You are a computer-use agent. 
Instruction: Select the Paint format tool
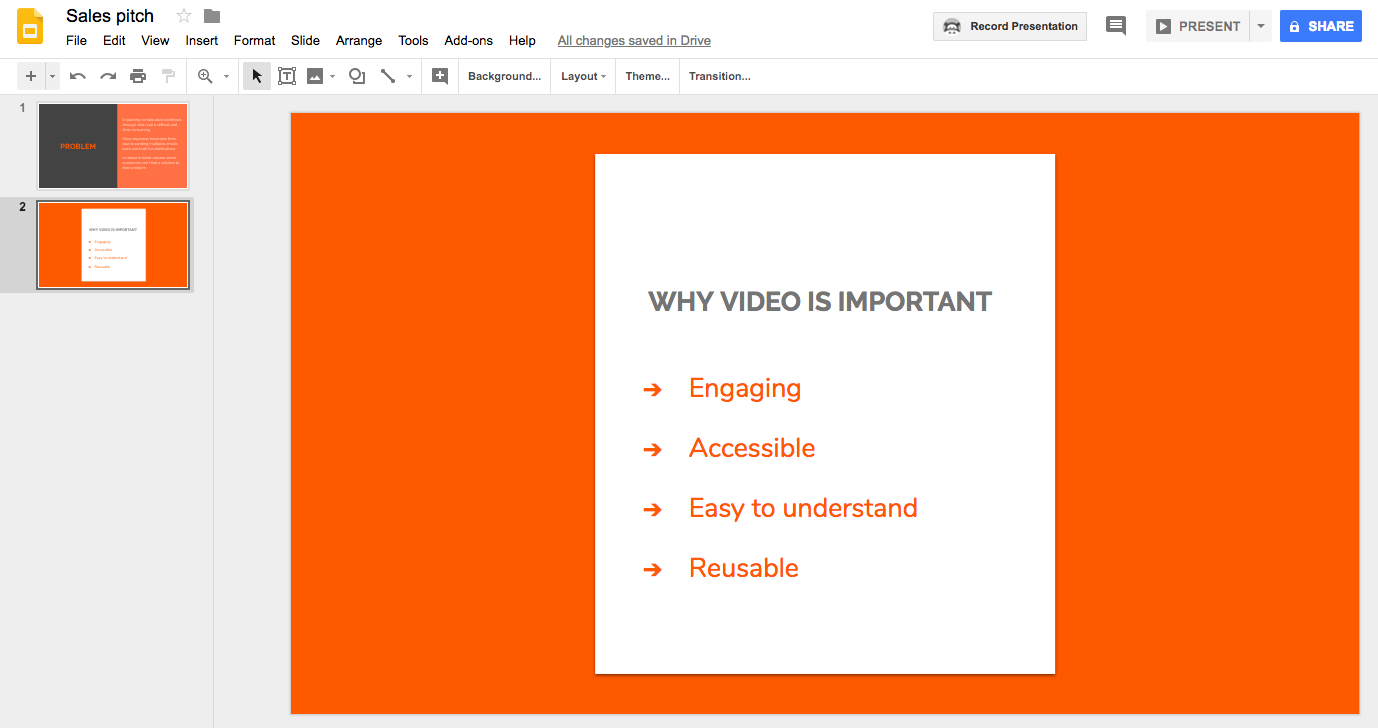168,75
